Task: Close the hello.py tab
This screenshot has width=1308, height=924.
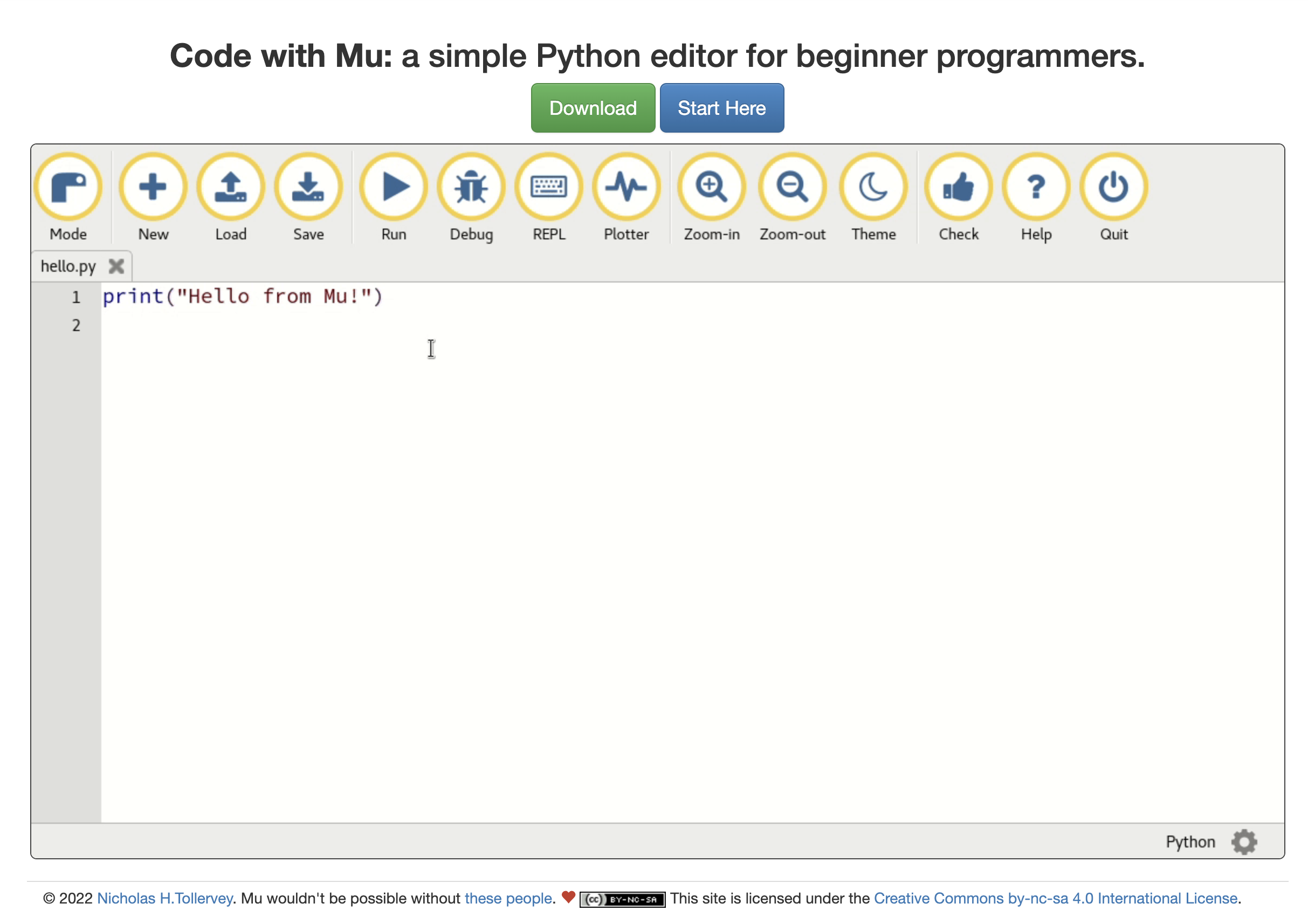Action: click(116, 266)
